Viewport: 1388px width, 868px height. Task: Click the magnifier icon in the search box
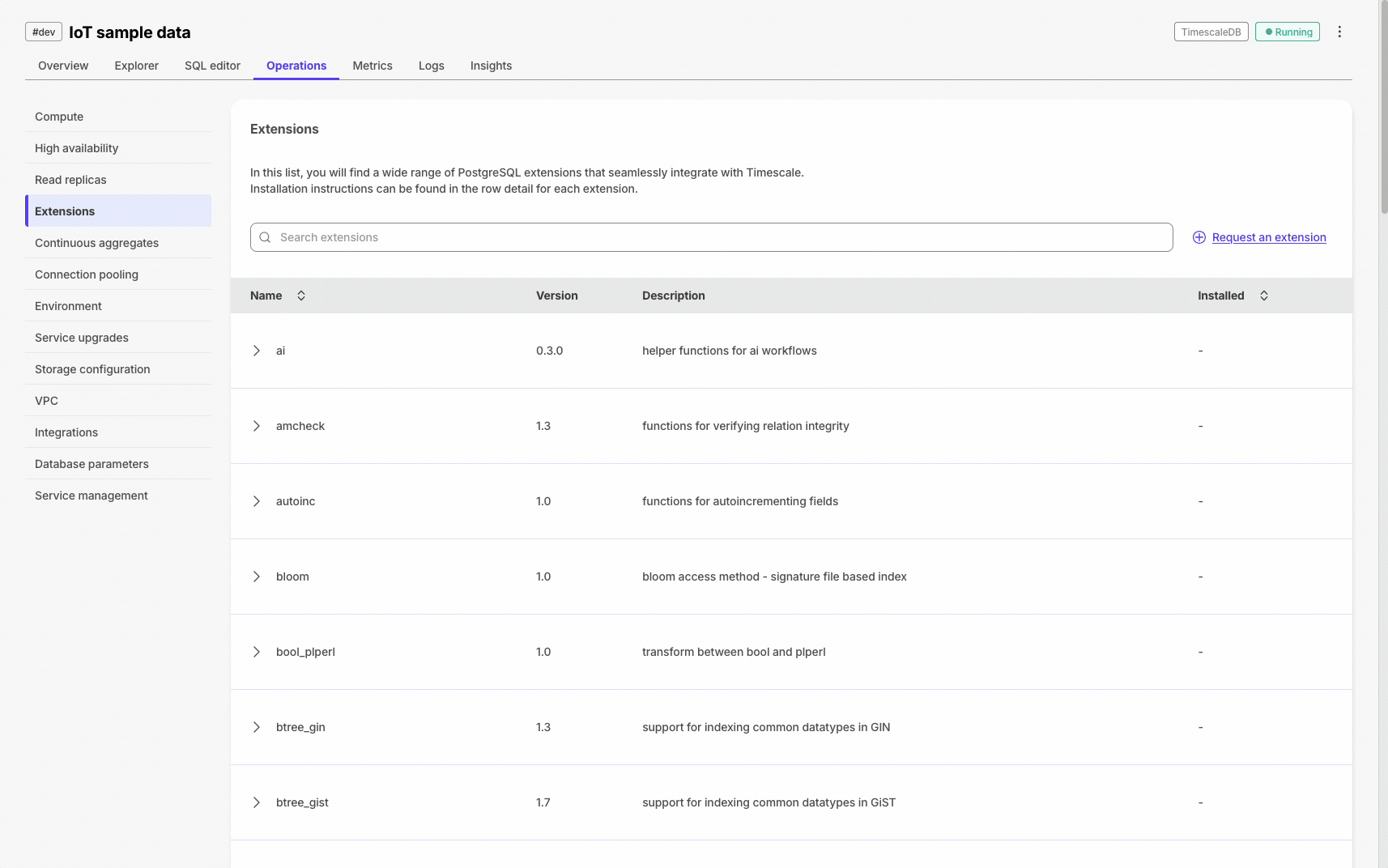point(265,237)
